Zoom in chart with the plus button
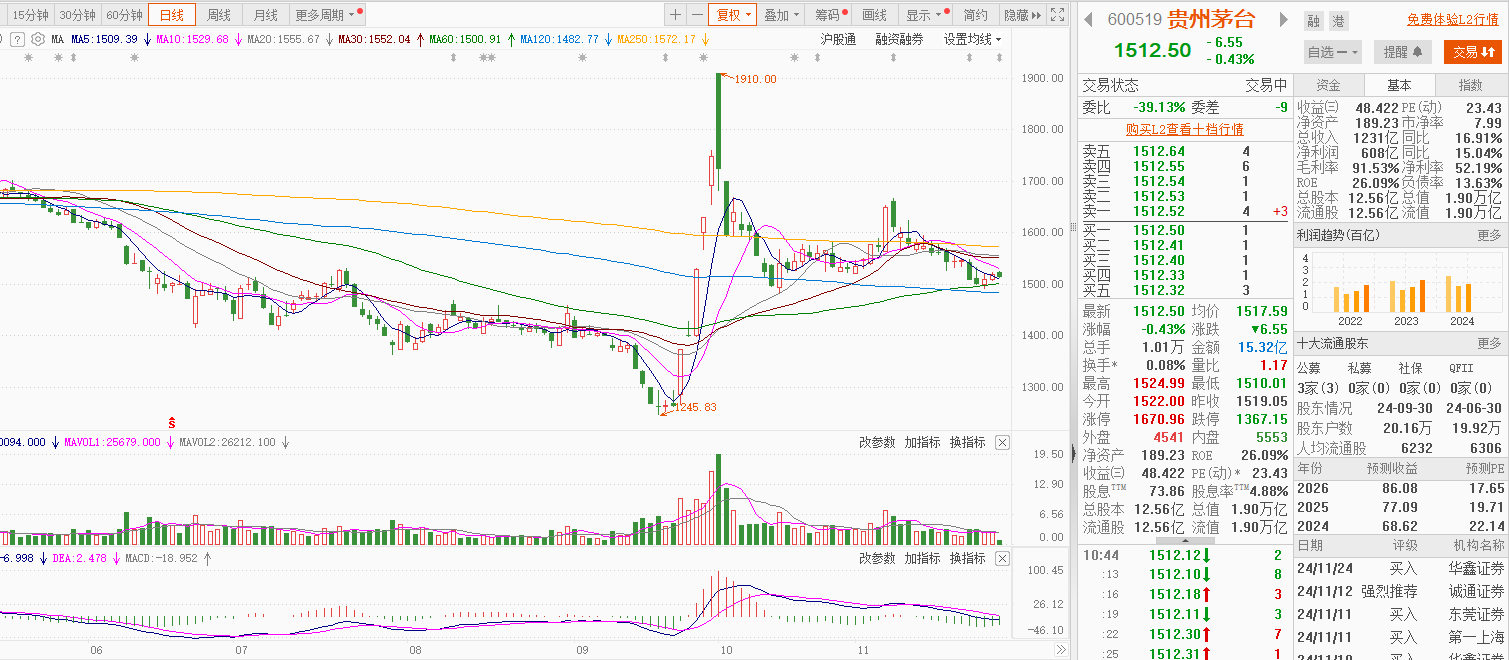The image size is (1509, 660). [675, 15]
